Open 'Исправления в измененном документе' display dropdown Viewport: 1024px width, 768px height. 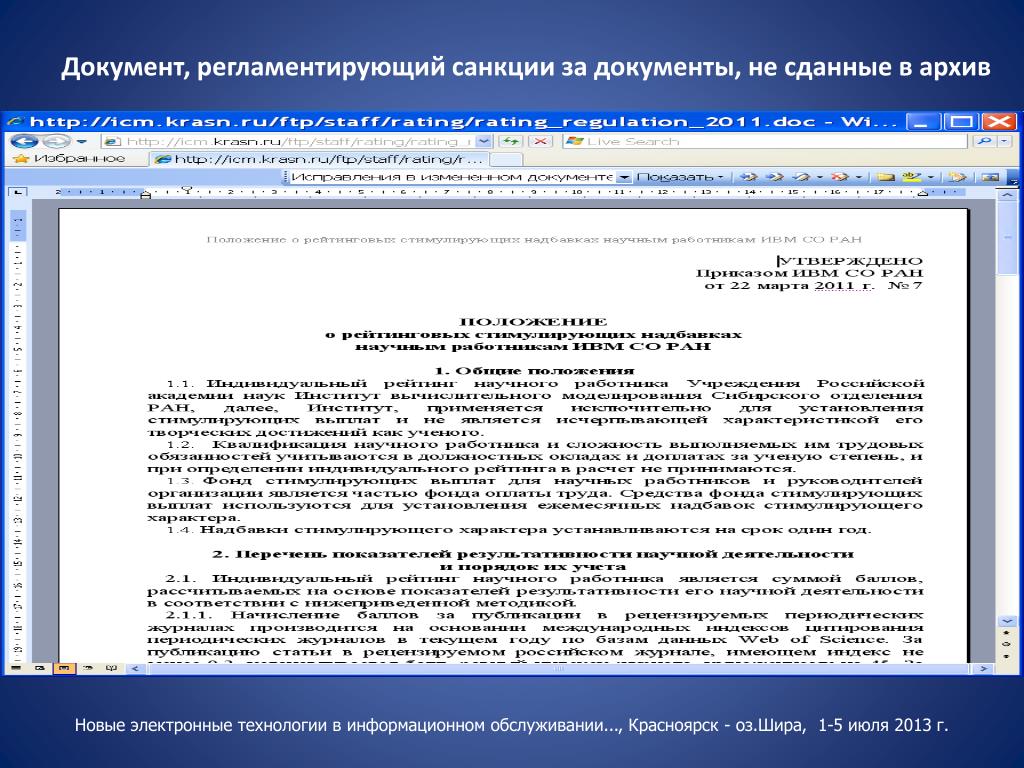[624, 177]
